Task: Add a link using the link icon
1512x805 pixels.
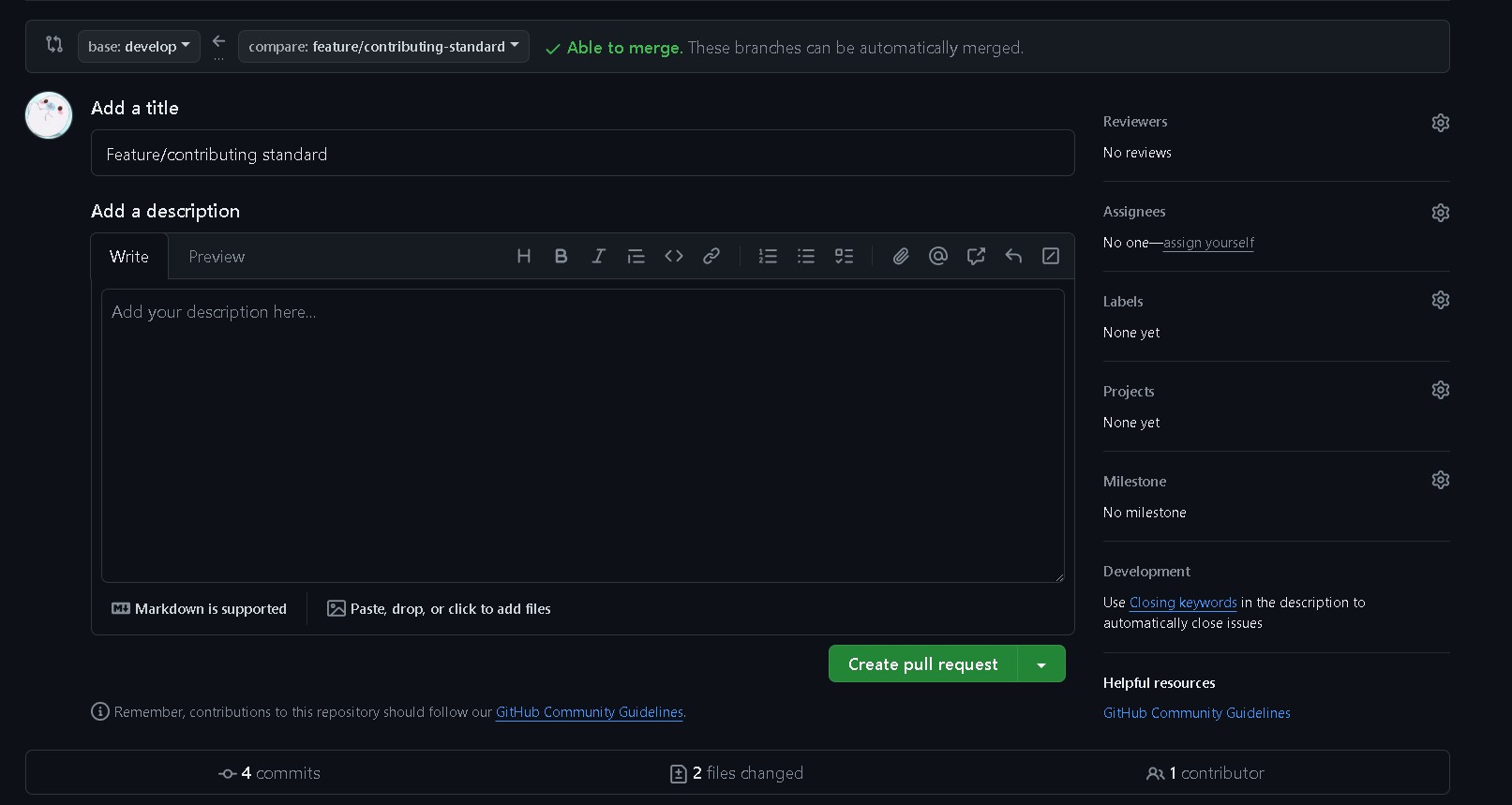Action: [x=711, y=256]
